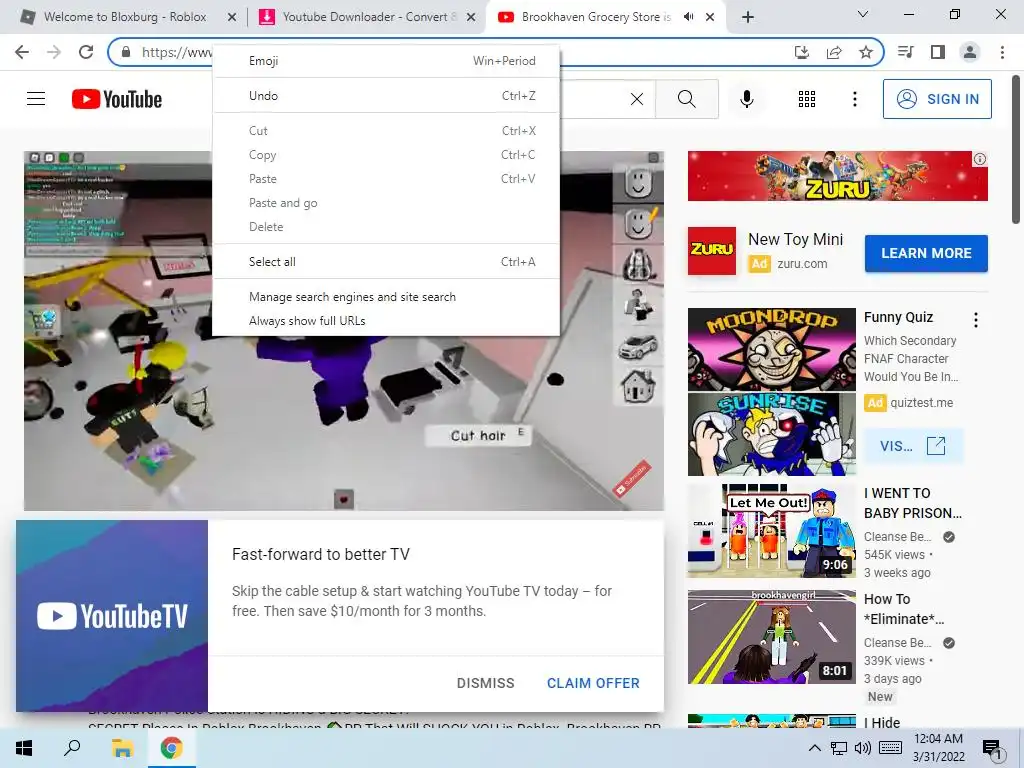Click the YouTube logo
The height and width of the screenshot is (768, 1024).
[x=117, y=99]
